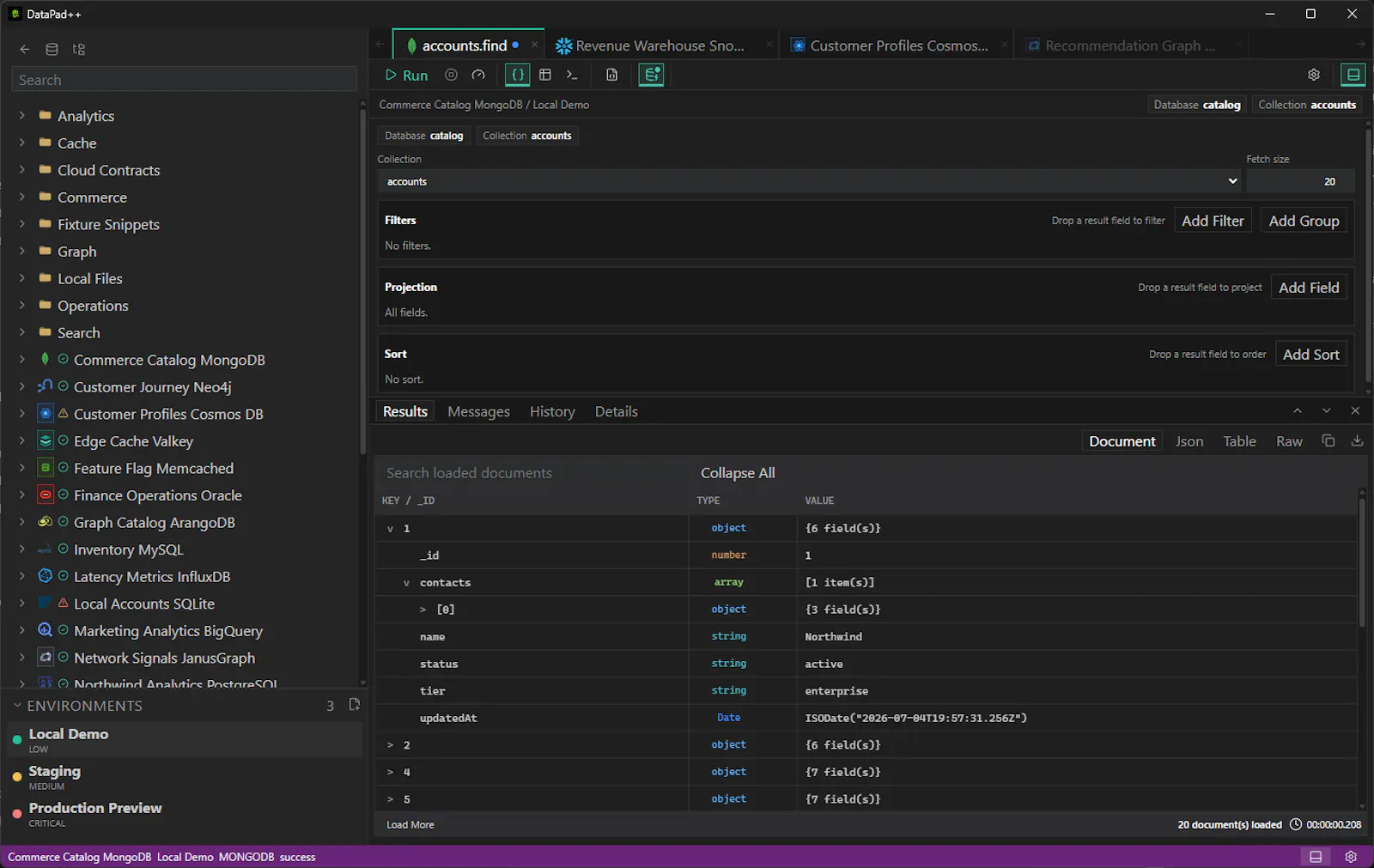Click the Feature Flag Memcached green icon
This screenshot has height=868, width=1374.
pos(46,468)
